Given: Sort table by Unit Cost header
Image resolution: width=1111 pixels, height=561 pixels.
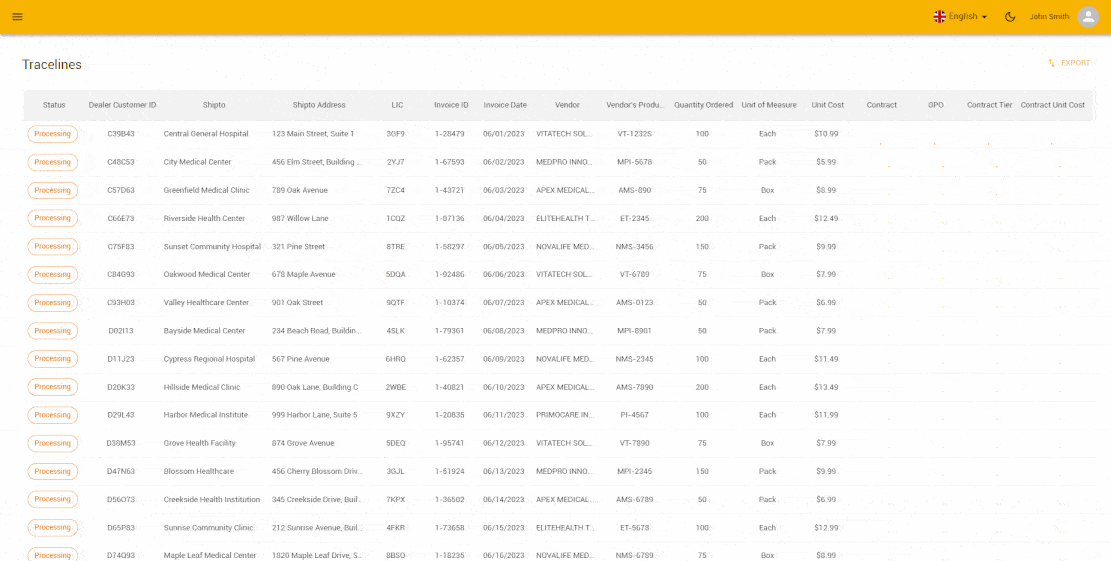Looking at the screenshot, I should point(828,105).
